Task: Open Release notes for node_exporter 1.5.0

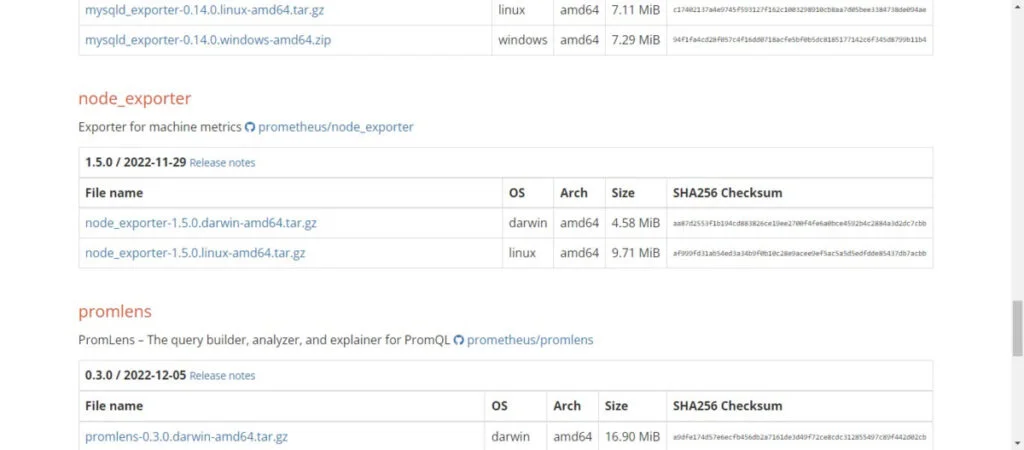Action: point(222,163)
